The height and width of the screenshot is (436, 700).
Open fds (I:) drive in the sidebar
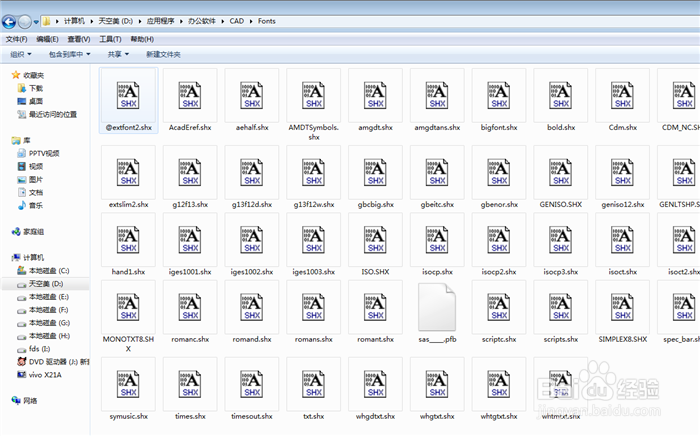(x=33, y=349)
